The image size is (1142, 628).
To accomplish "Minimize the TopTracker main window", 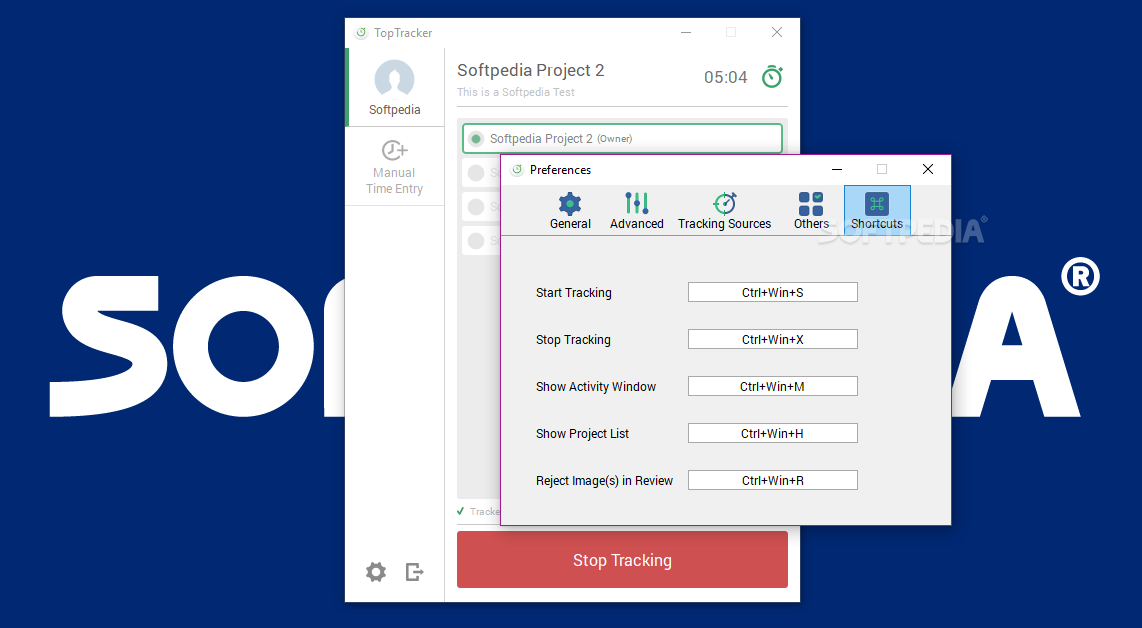I will click(685, 32).
